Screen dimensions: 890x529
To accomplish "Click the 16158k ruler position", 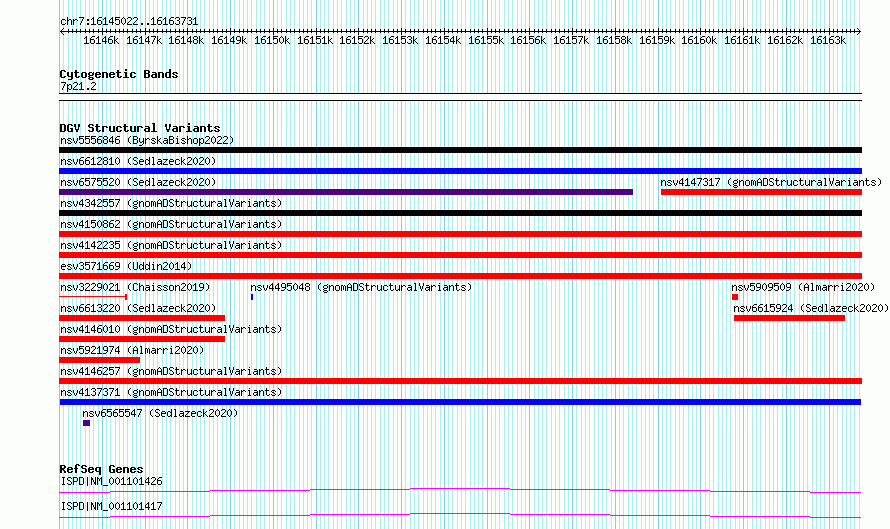I will [614, 40].
